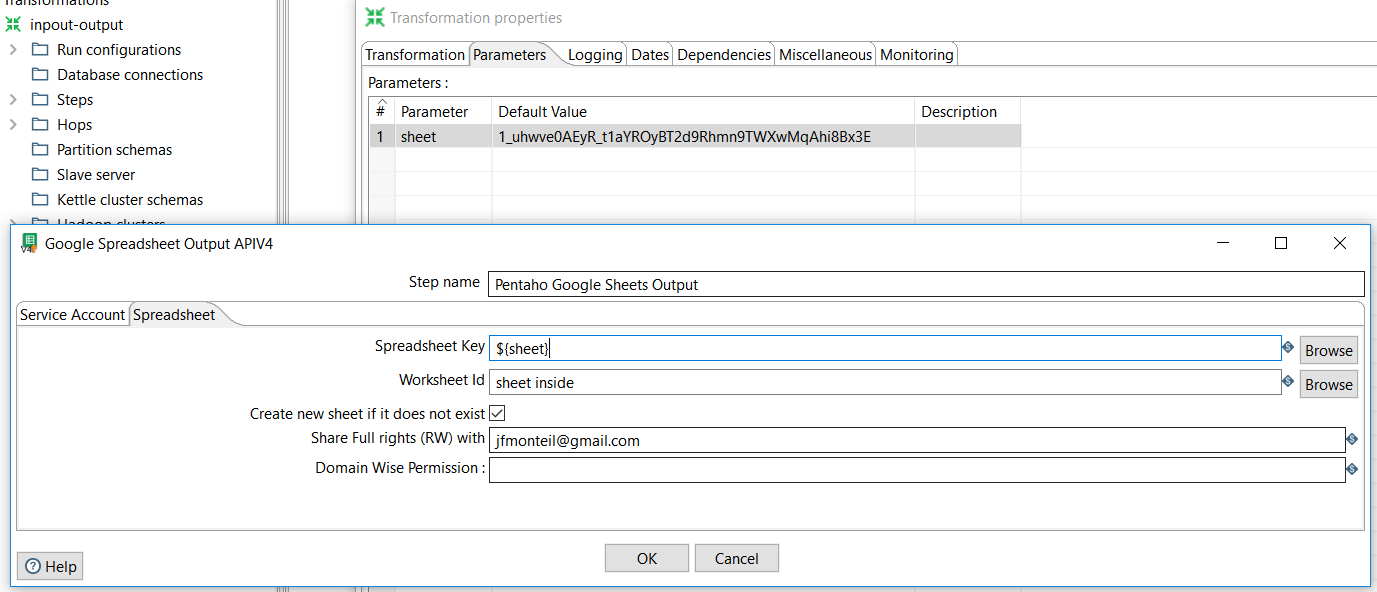This screenshot has height=592, width=1377.
Task: Click Worksheet Id field with sheet inside
Action: pyautogui.click(x=885, y=382)
